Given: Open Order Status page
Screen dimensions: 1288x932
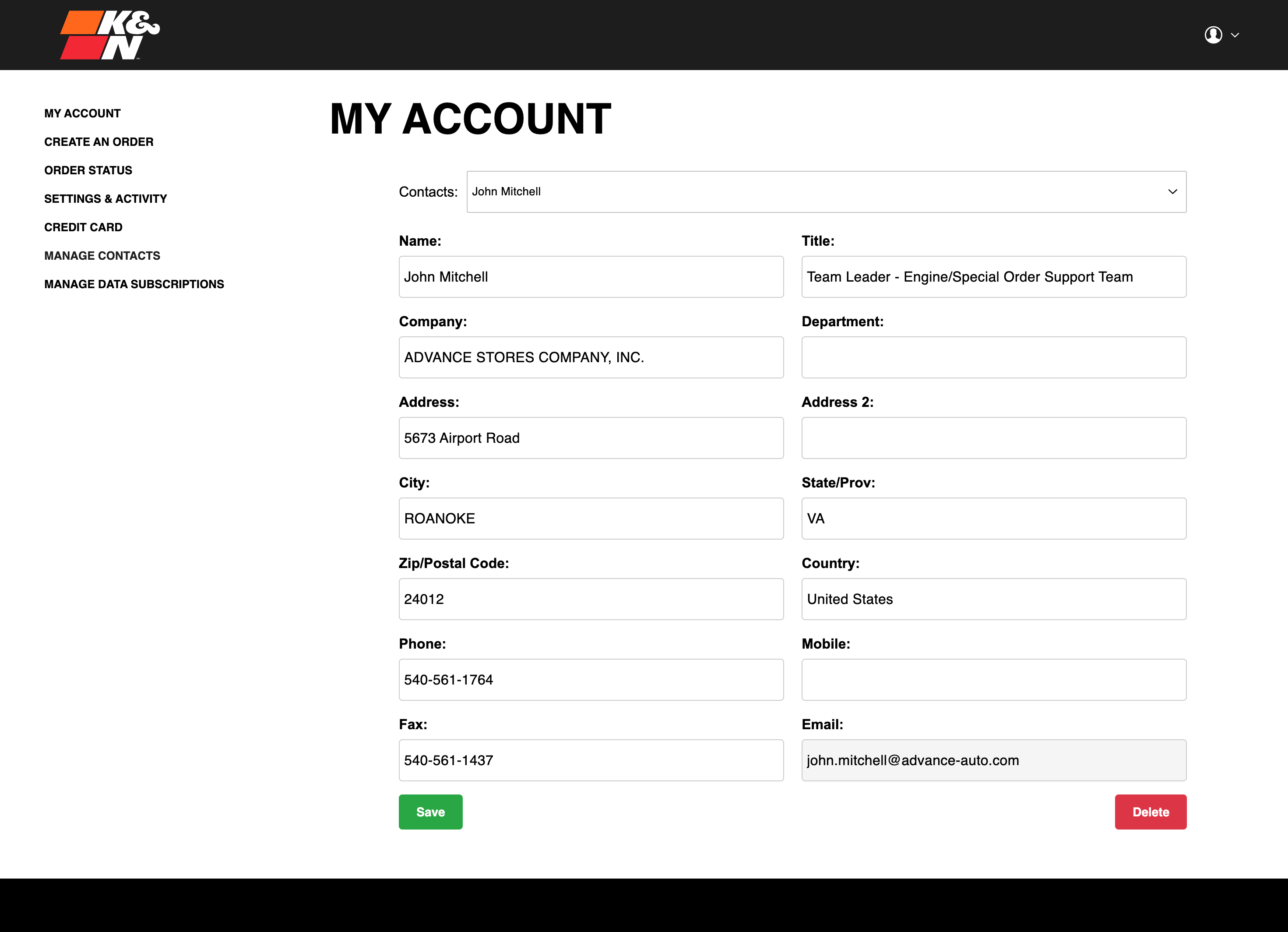Looking at the screenshot, I should coord(88,170).
